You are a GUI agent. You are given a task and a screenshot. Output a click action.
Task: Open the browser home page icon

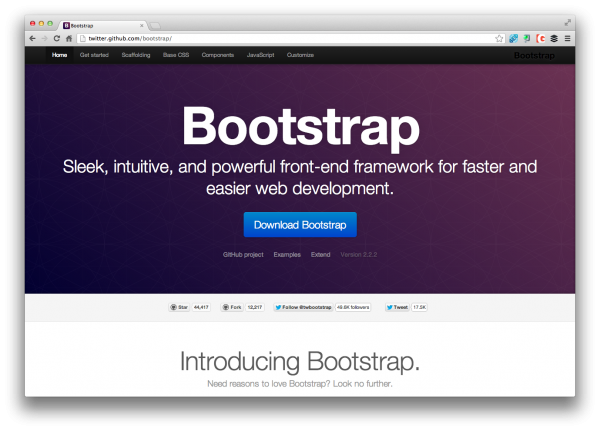click(69, 38)
